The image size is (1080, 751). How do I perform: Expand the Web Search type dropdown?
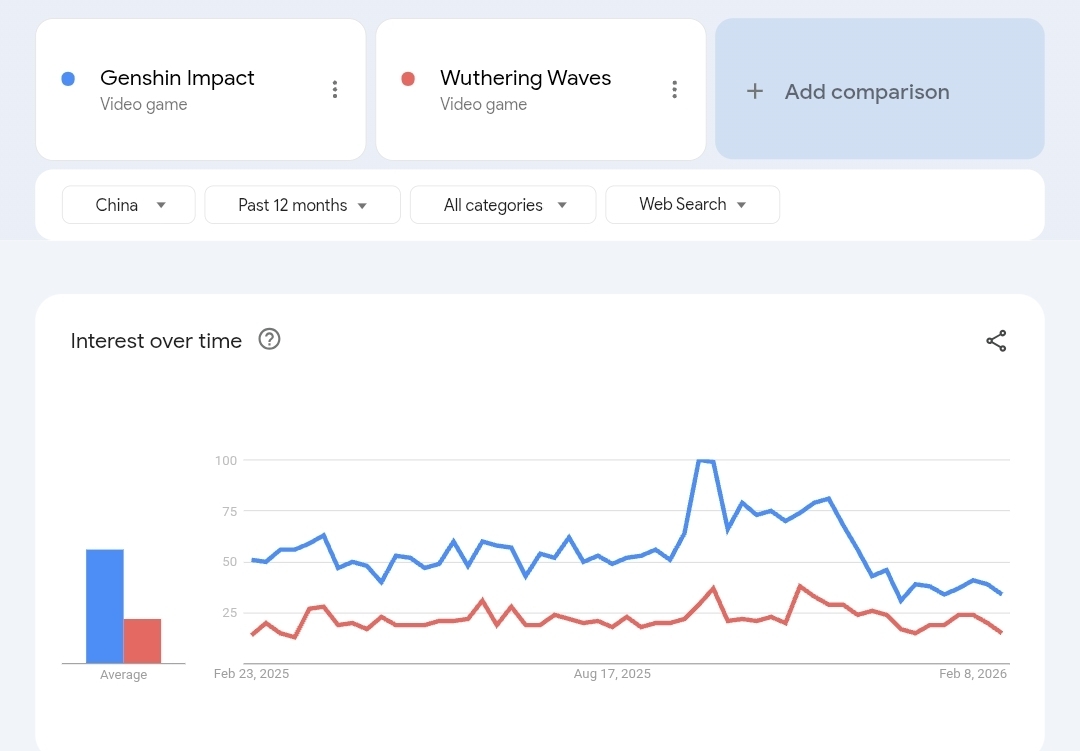click(x=692, y=204)
